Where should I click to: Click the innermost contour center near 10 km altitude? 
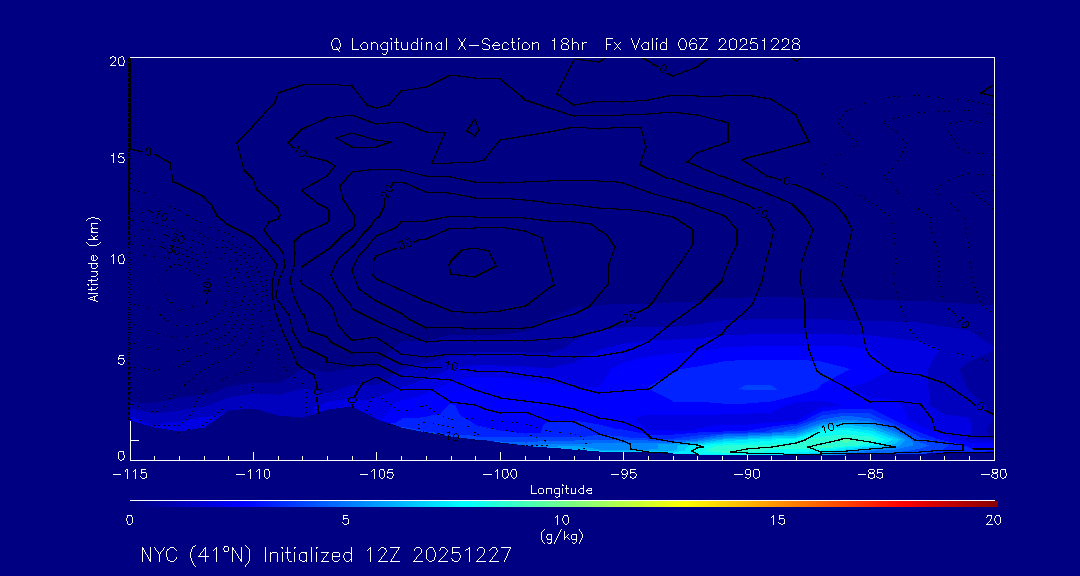(x=472, y=262)
